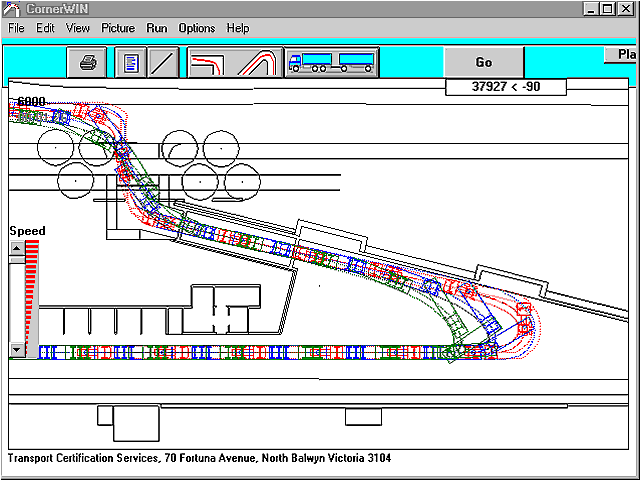
Task: Choose the U-turn path icon
Action: click(258, 62)
